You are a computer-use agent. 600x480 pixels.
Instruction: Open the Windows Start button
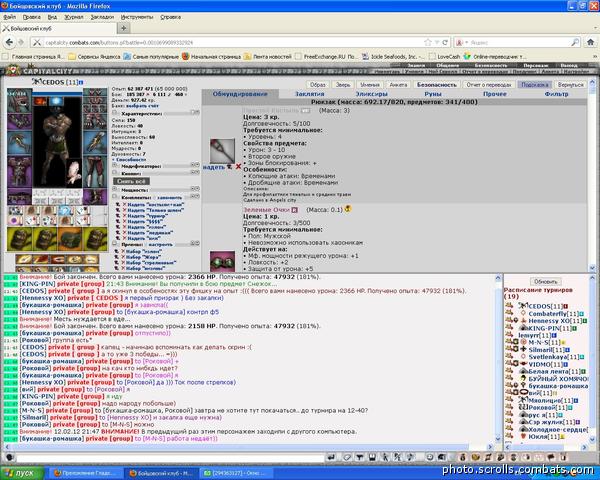click(23, 473)
